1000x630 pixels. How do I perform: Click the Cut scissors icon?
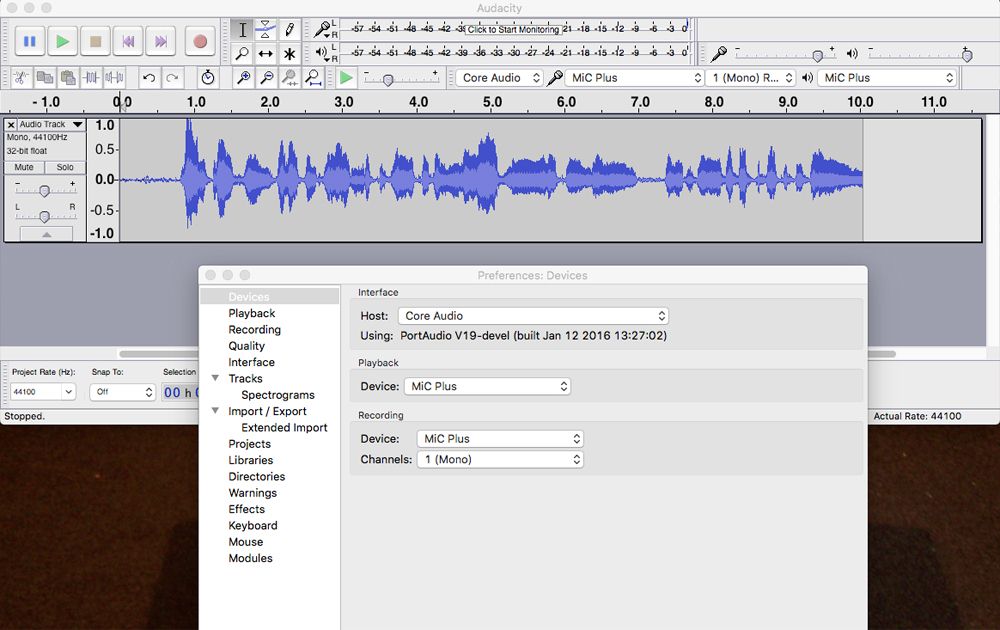[x=20, y=78]
